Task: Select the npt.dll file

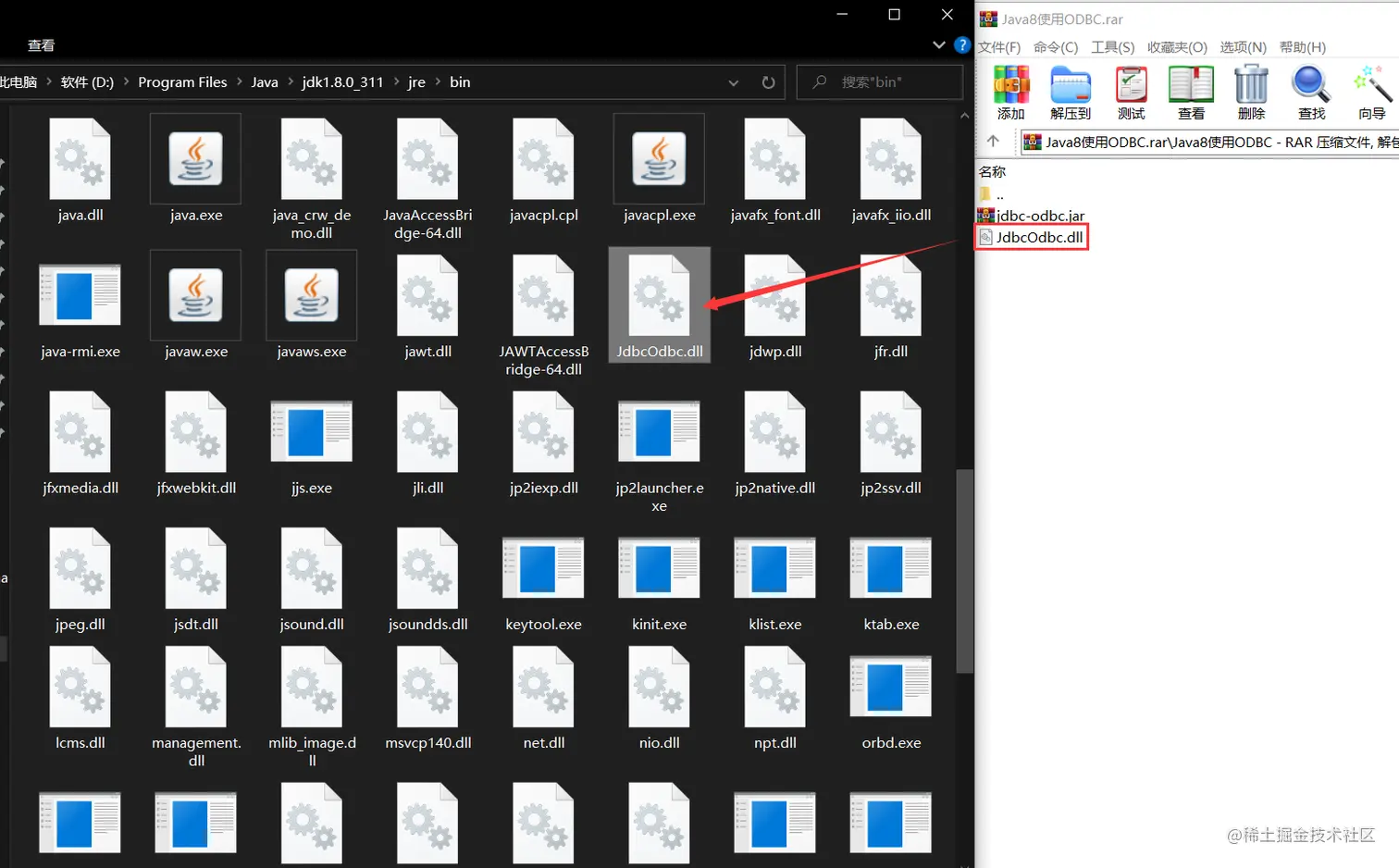Action: coord(775,699)
